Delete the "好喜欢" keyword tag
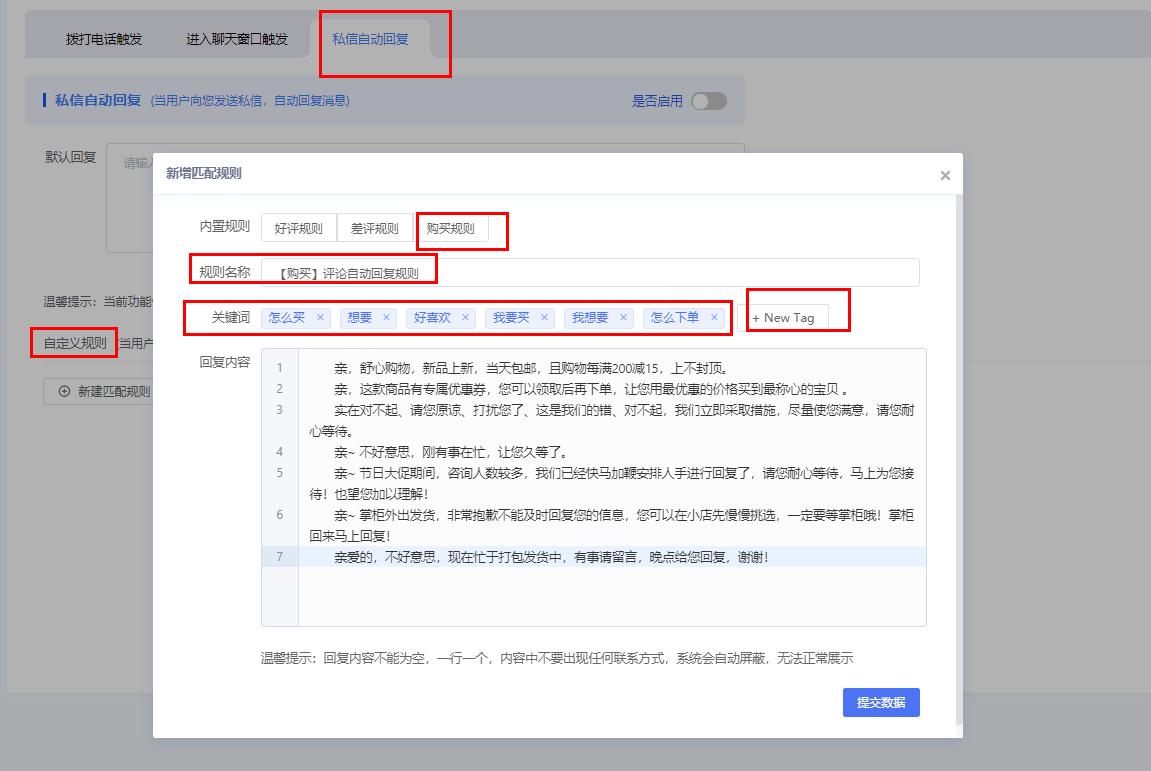 point(464,317)
